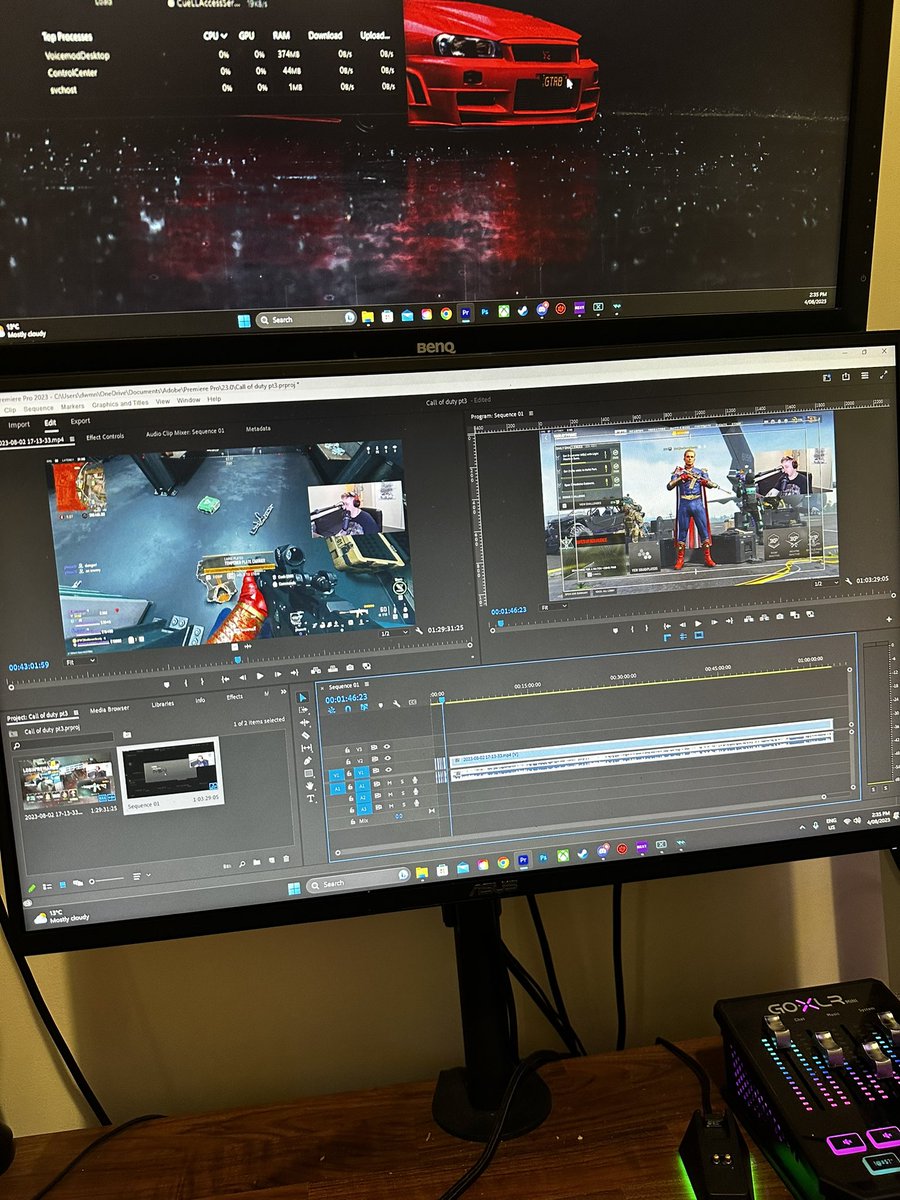Open timeline display settings wrench
The image size is (900, 1200).
click(397, 704)
